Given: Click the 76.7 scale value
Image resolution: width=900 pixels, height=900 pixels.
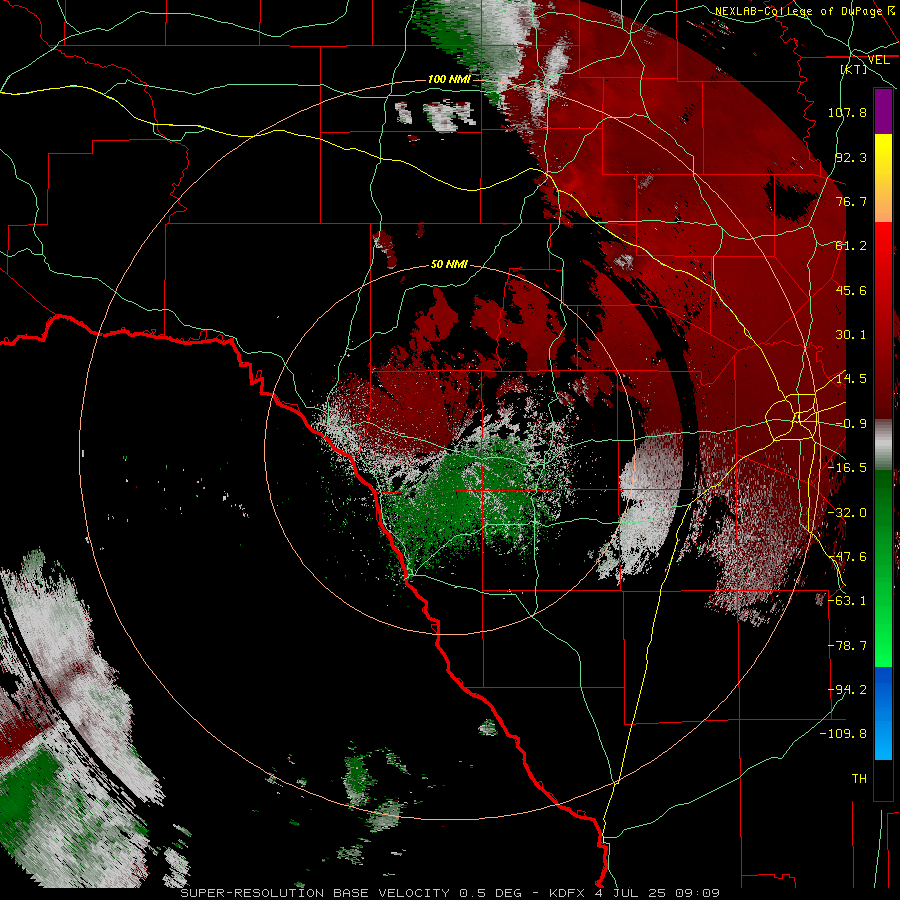Looking at the screenshot, I should (851, 201).
